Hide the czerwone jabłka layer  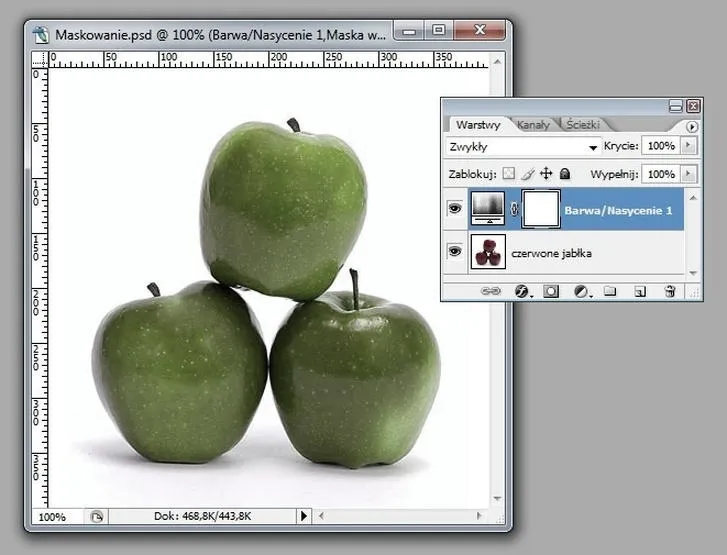tap(455, 251)
